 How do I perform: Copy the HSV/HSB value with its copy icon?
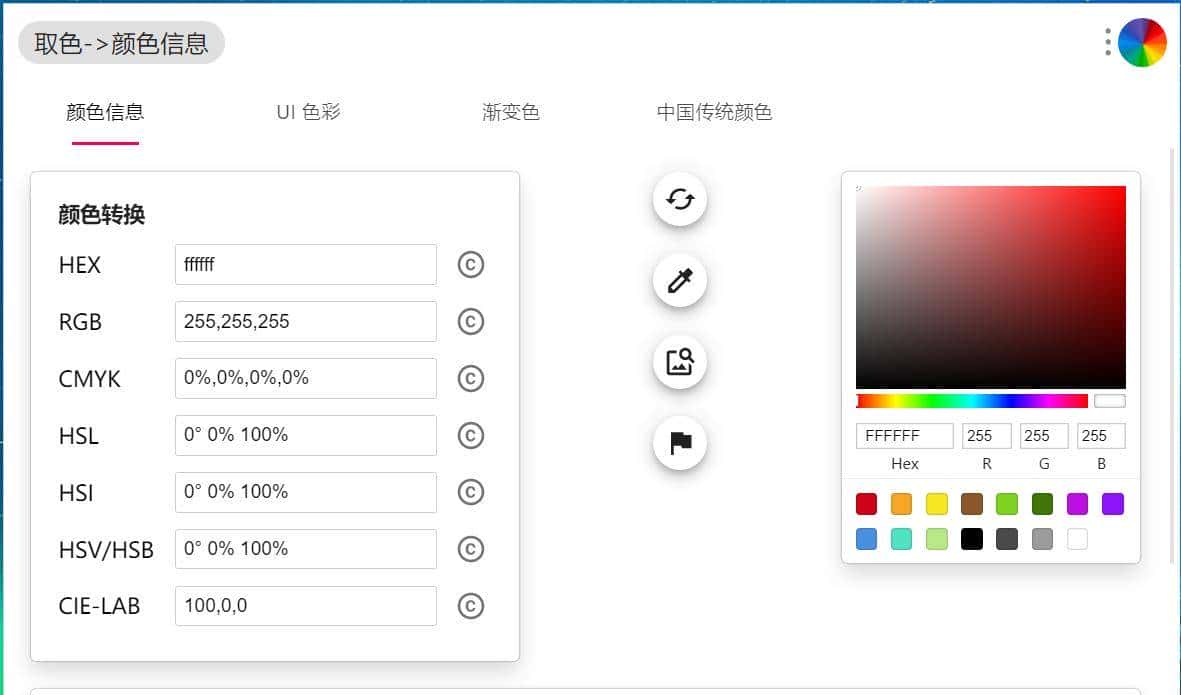(x=470, y=549)
